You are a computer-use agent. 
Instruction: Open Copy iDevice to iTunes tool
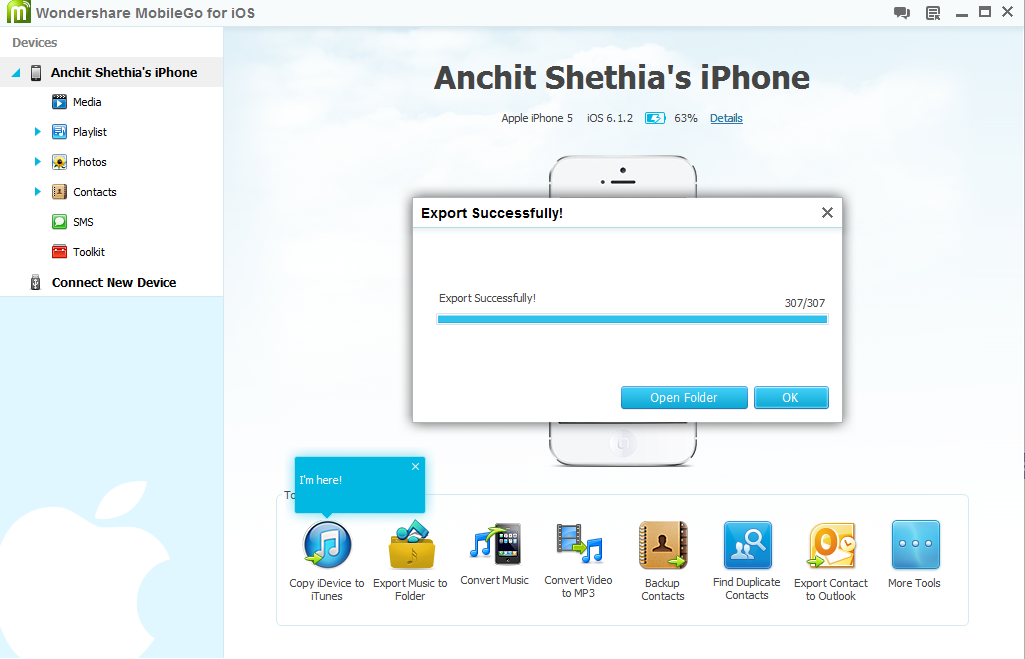pos(327,561)
